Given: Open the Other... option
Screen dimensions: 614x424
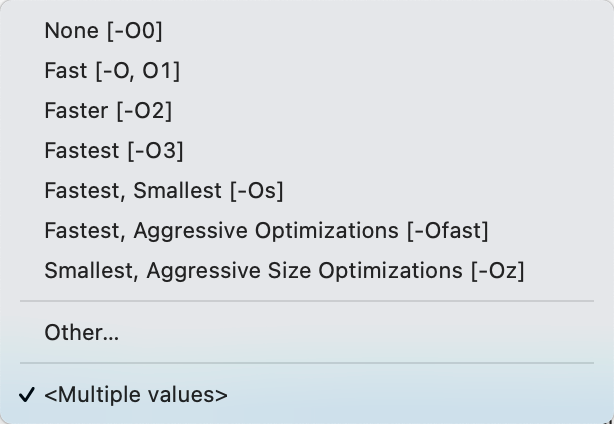Looking at the screenshot, I should pyautogui.click(x=82, y=333).
